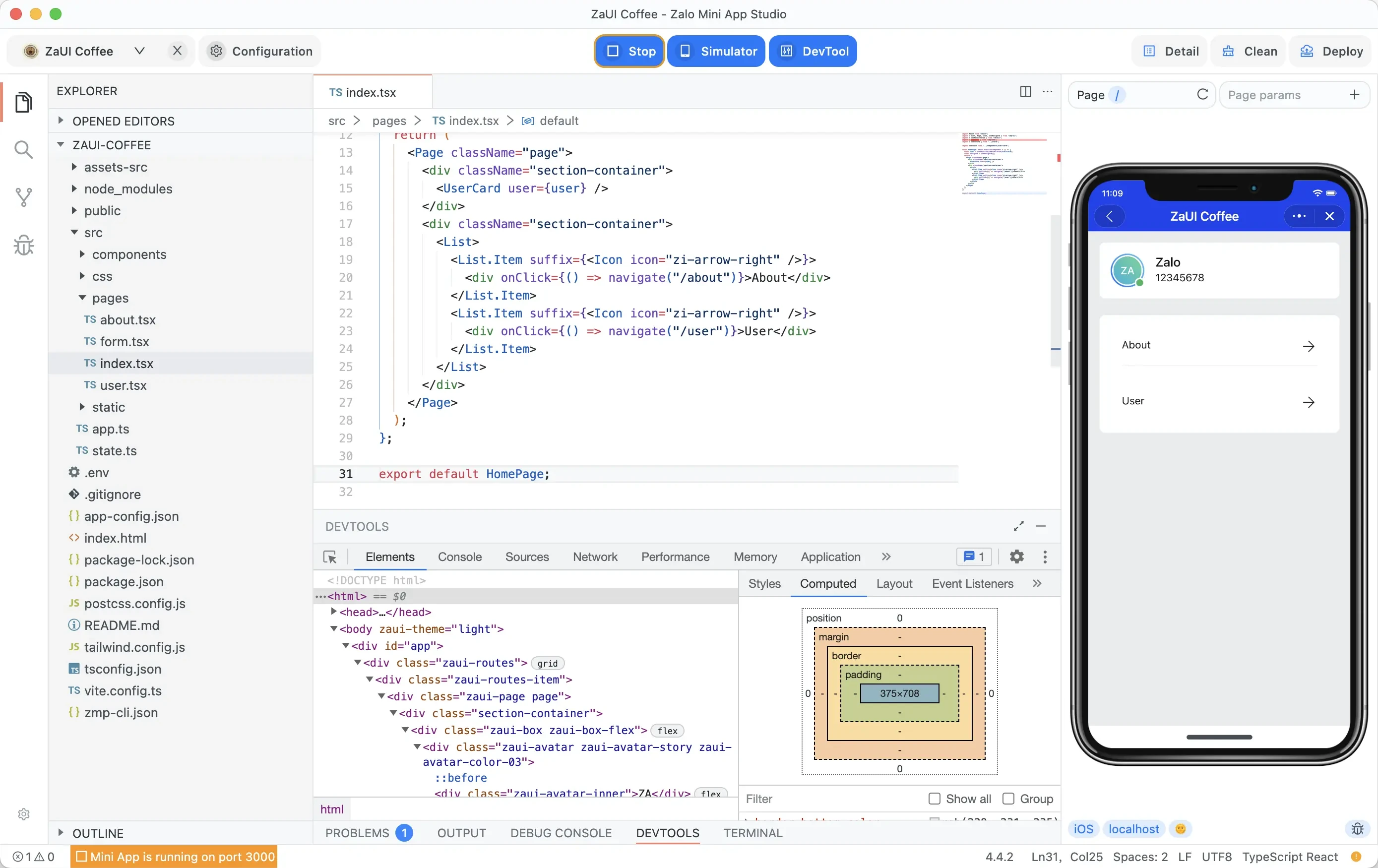This screenshot has width=1378, height=868.
Task: Show more DevTools tabs chevron after Application
Action: click(886, 557)
